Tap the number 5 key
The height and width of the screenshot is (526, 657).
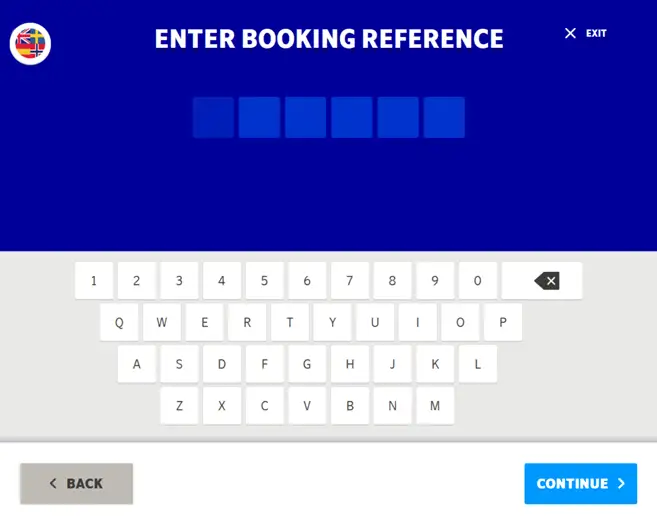pos(264,280)
